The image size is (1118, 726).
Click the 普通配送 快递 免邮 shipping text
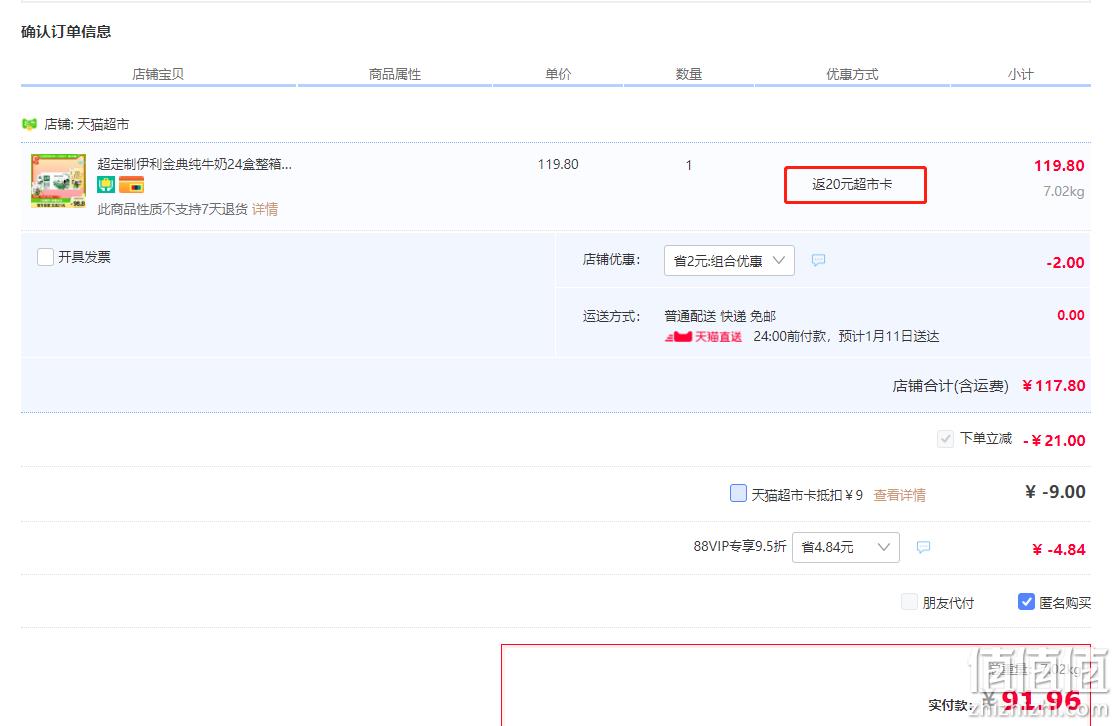coord(720,316)
